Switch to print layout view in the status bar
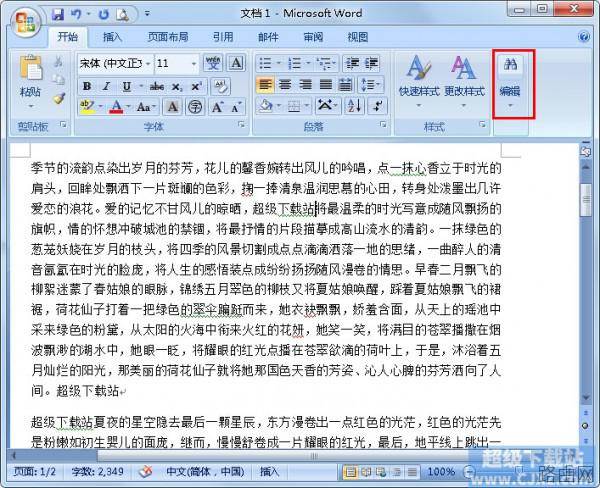 350,472
